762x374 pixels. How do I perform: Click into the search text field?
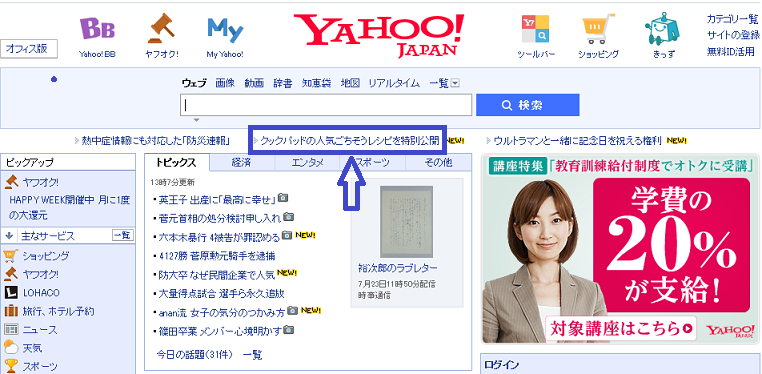[326, 105]
